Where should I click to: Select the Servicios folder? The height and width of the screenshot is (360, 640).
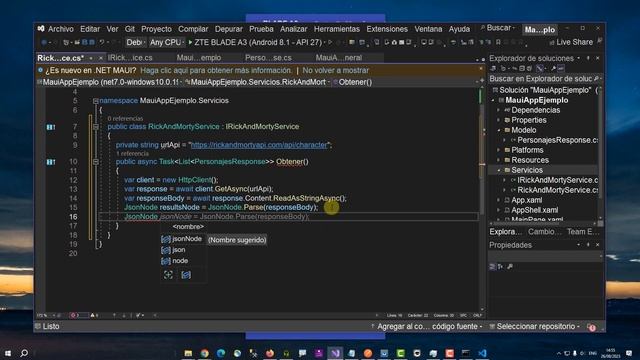coord(527,170)
